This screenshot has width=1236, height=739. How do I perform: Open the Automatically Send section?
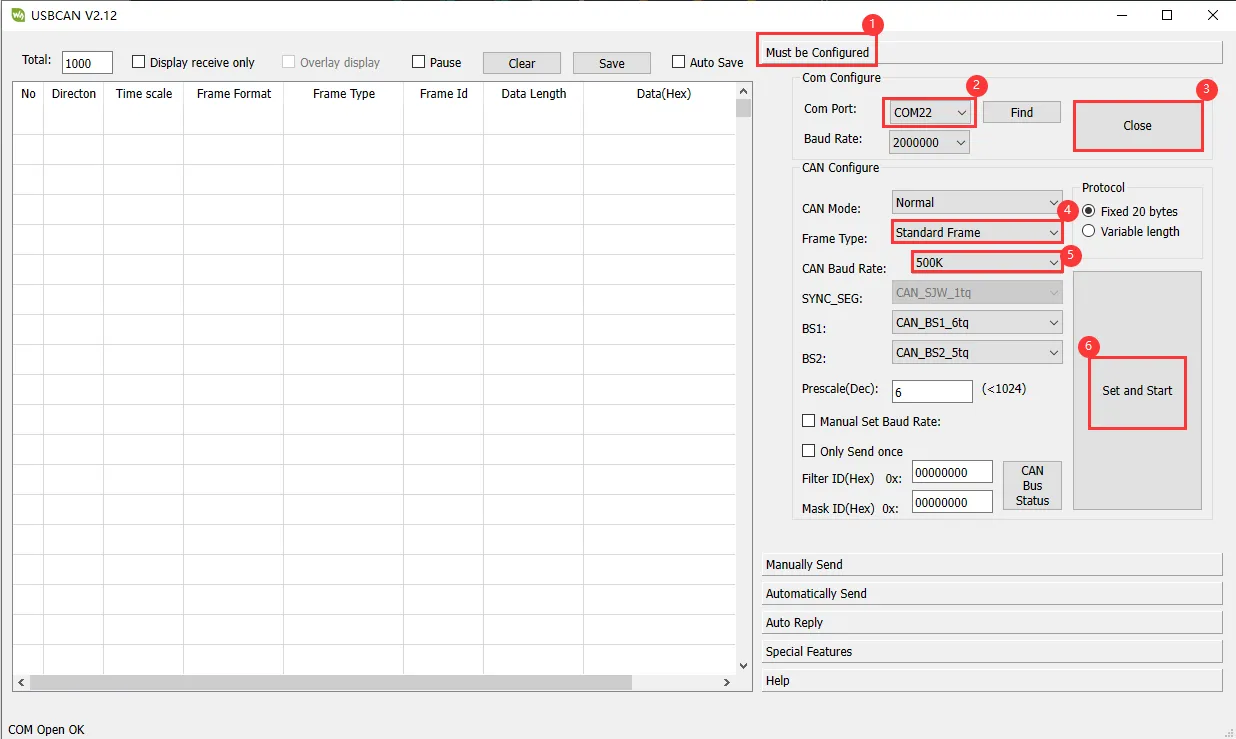tap(991, 593)
